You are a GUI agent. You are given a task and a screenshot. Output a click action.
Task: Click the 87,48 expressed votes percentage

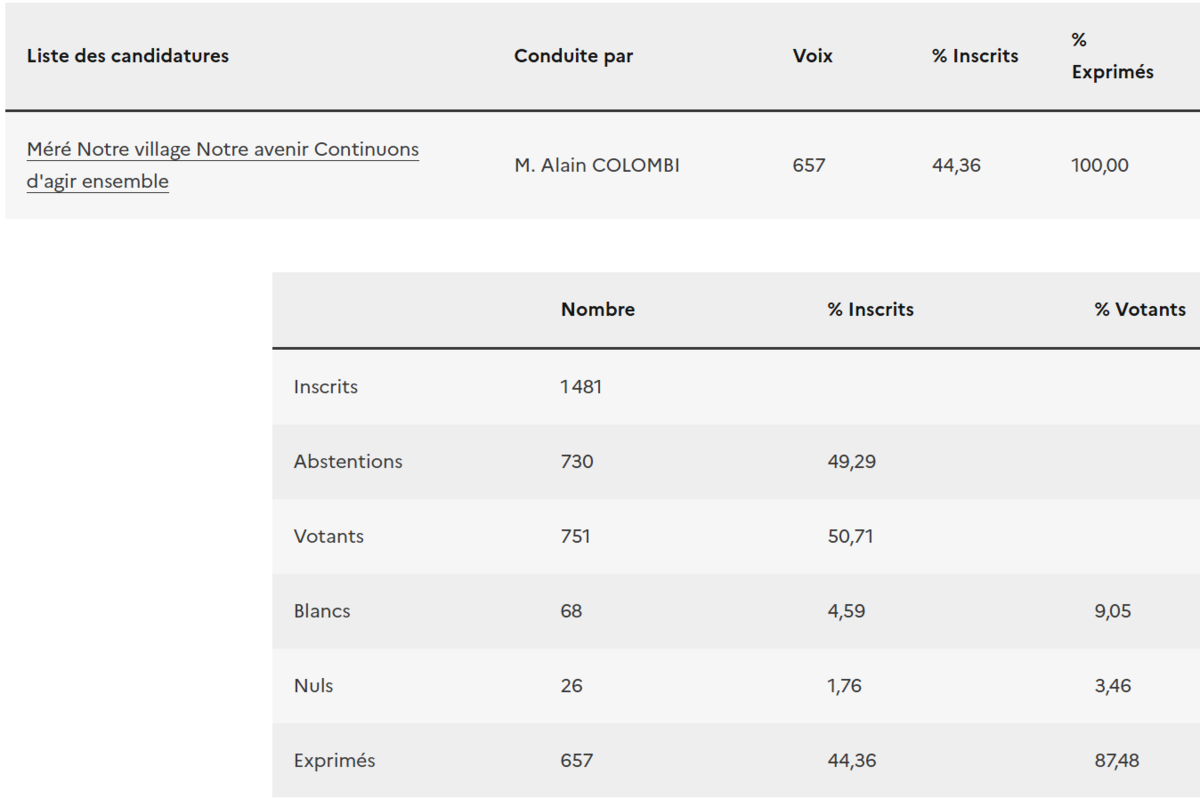tap(1116, 761)
